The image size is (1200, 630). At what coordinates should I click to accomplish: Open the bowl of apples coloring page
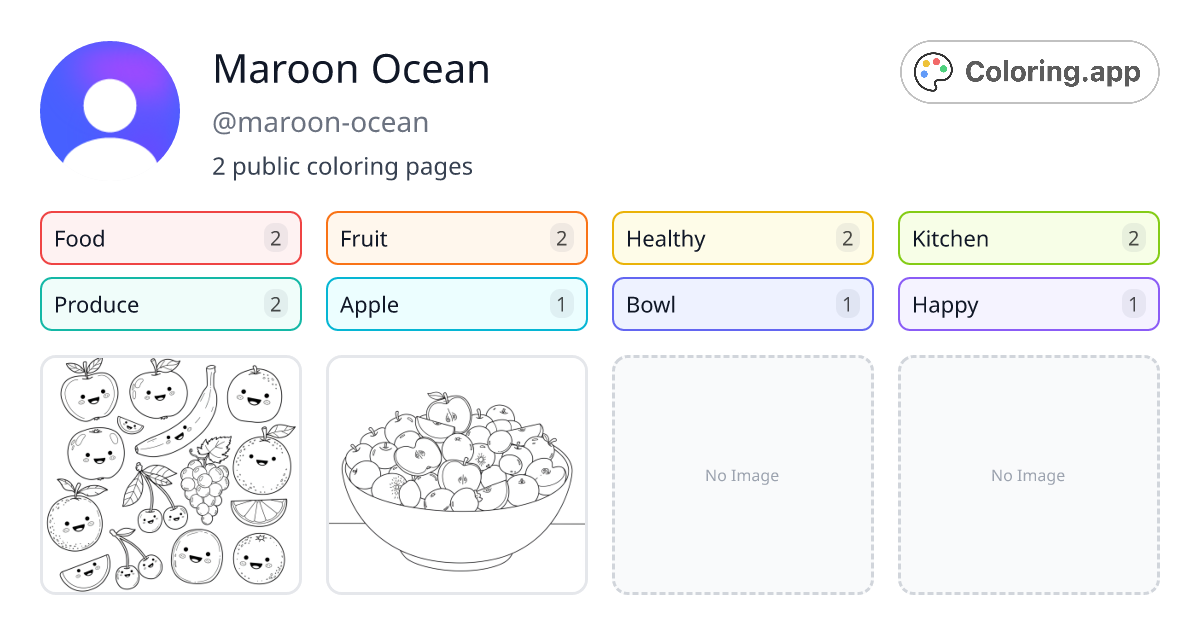457,475
